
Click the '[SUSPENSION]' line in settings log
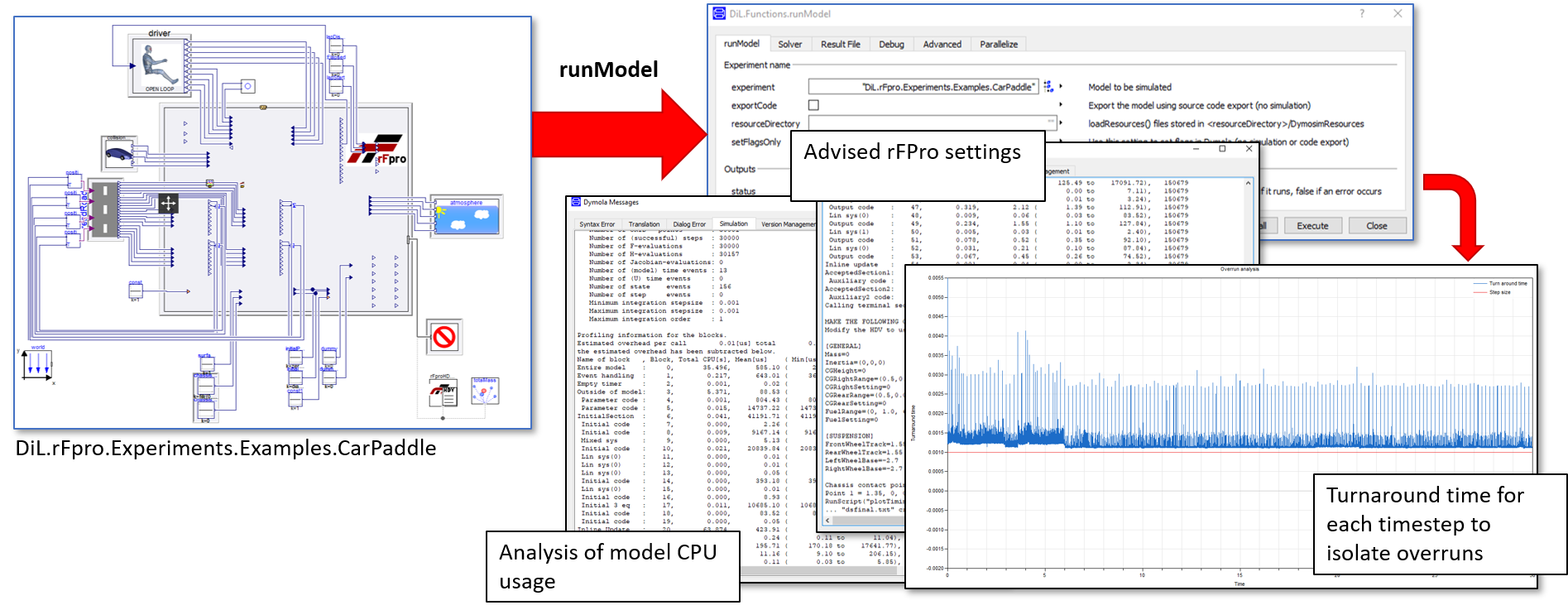[x=848, y=435]
